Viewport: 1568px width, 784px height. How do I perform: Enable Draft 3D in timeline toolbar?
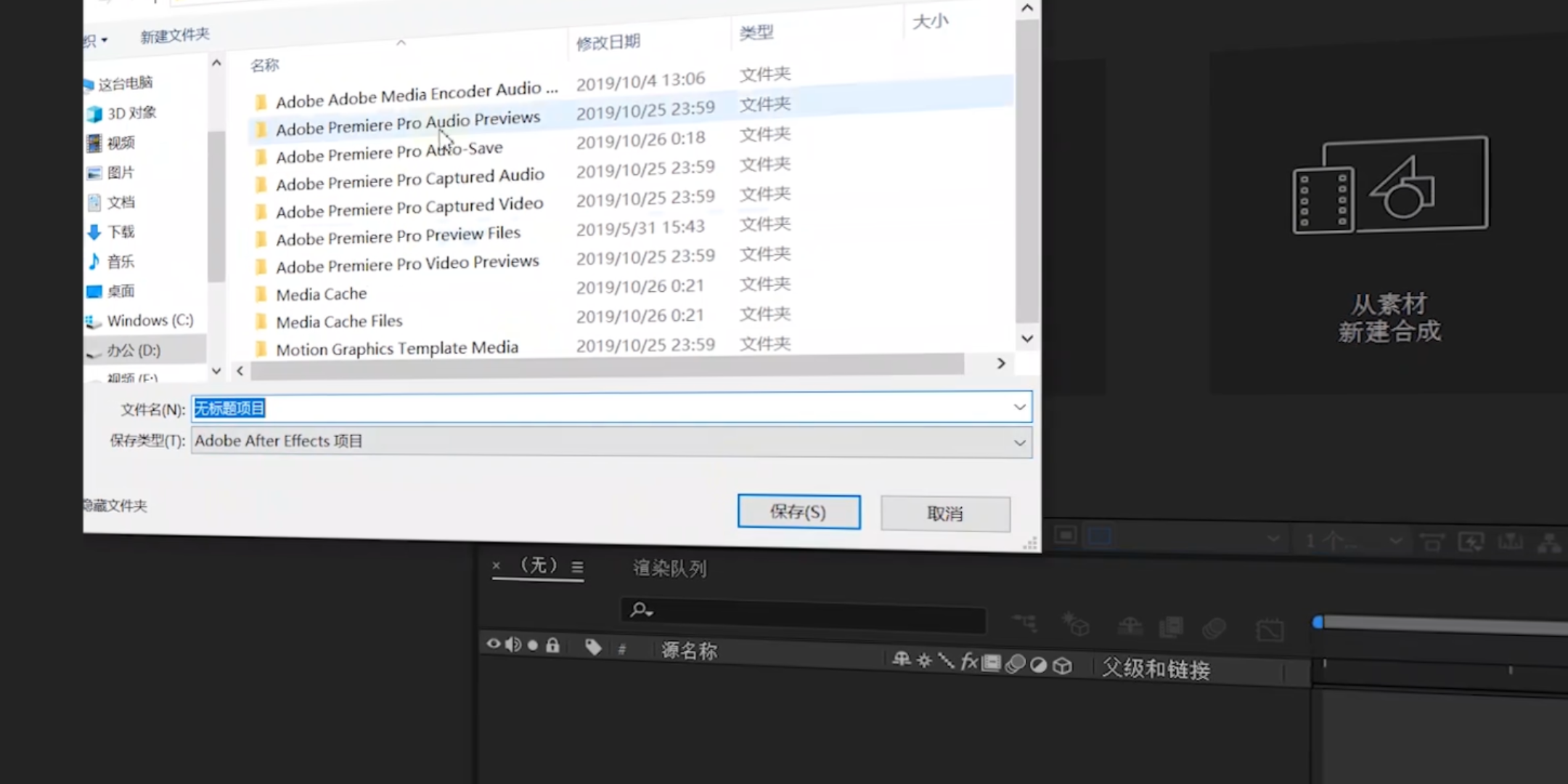coord(1076,624)
